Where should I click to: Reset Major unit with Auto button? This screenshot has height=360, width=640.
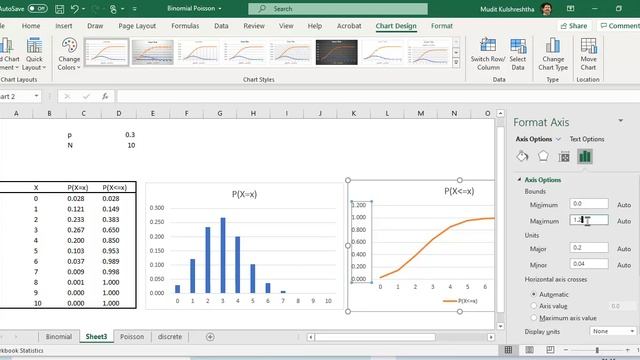(624, 249)
